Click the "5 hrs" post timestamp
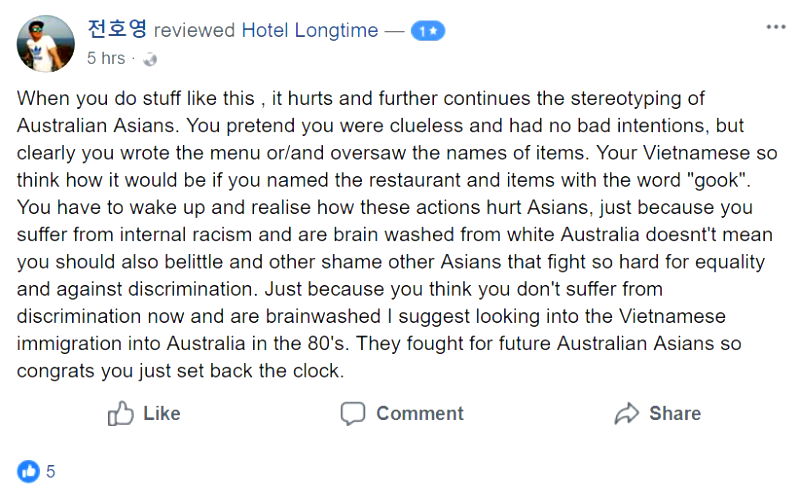Screen dimensions: 800x501 point(106,58)
